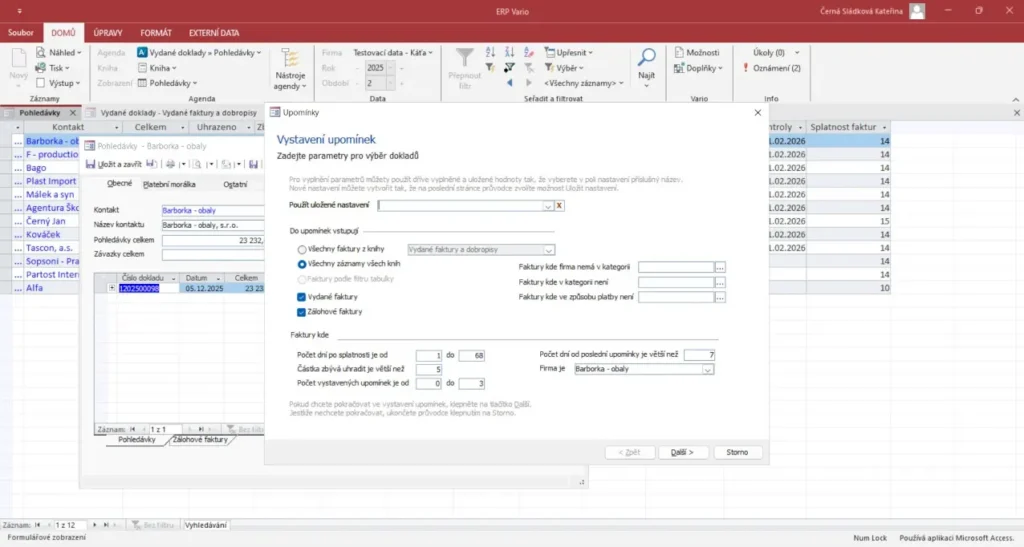Screen dimensions: 1024x547
Task: Click the red X beside saved settings
Action: 560,205
